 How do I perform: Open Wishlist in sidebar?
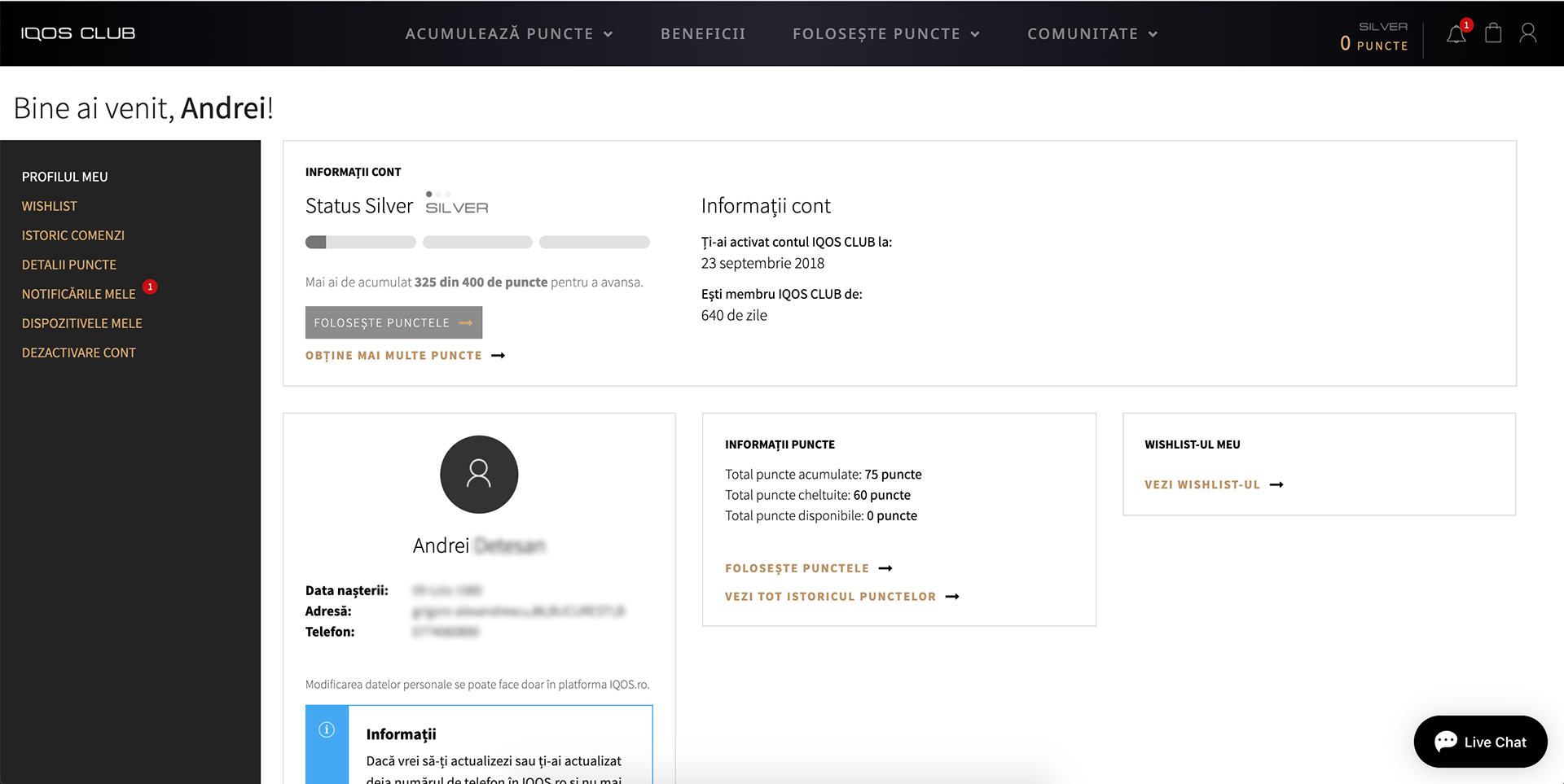[50, 206]
